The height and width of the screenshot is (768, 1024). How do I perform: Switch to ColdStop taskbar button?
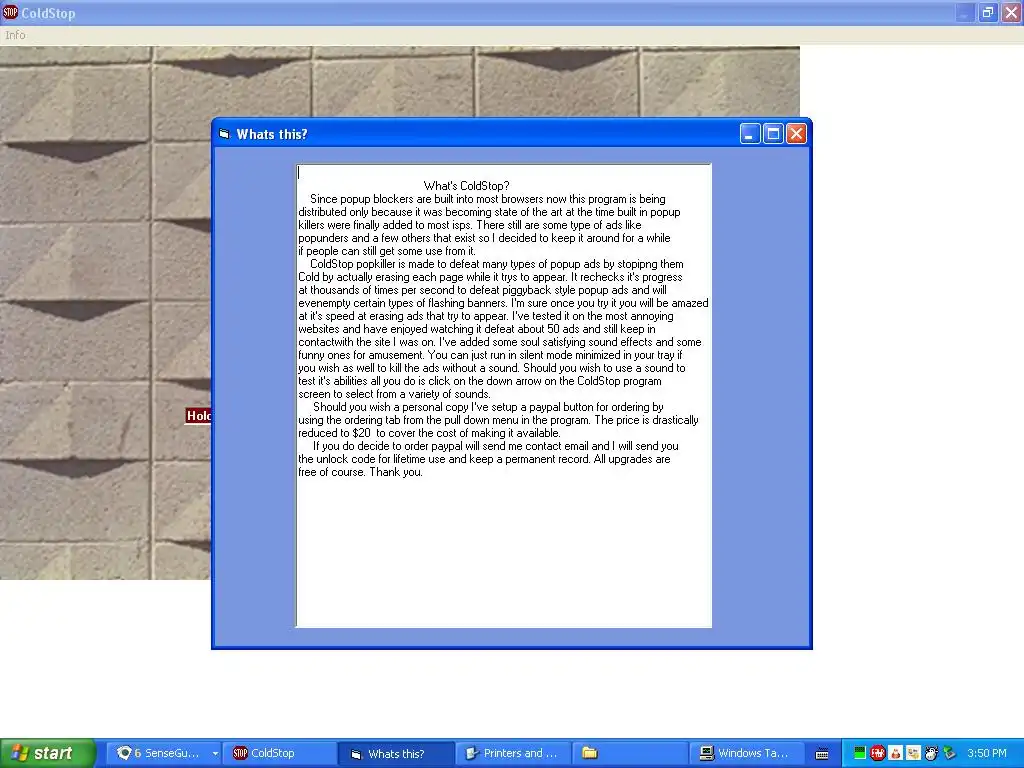tap(280, 753)
